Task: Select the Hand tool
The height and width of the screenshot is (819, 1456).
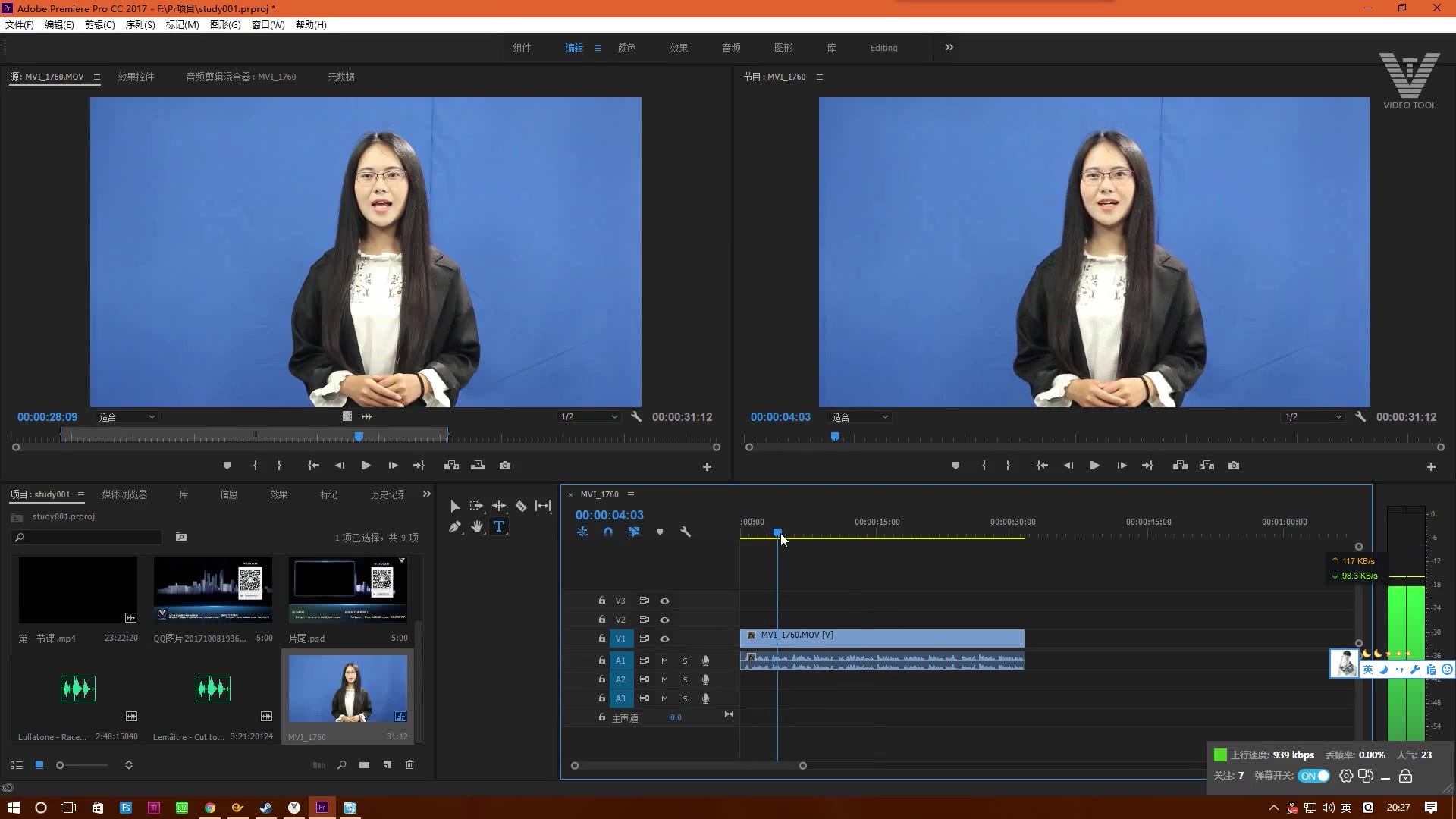Action: click(x=477, y=526)
